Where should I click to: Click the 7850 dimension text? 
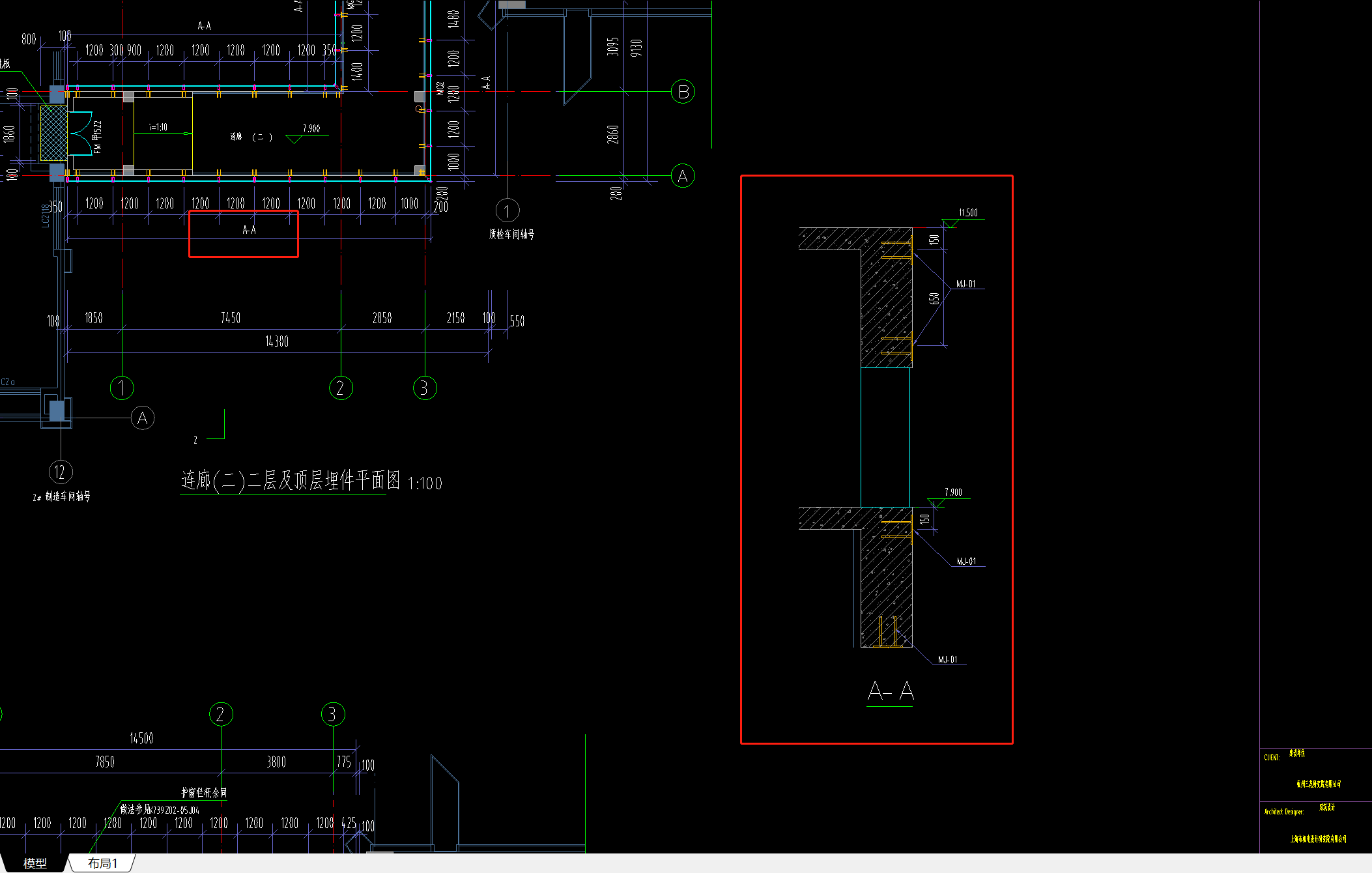click(x=105, y=762)
